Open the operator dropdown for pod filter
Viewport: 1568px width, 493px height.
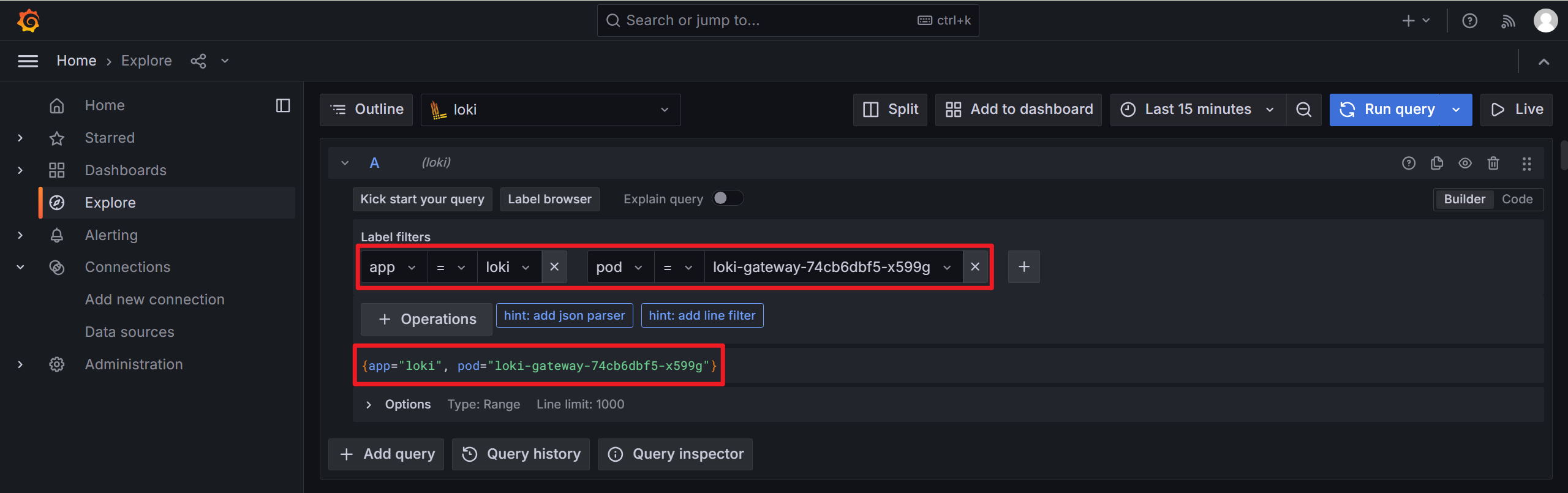coord(679,267)
